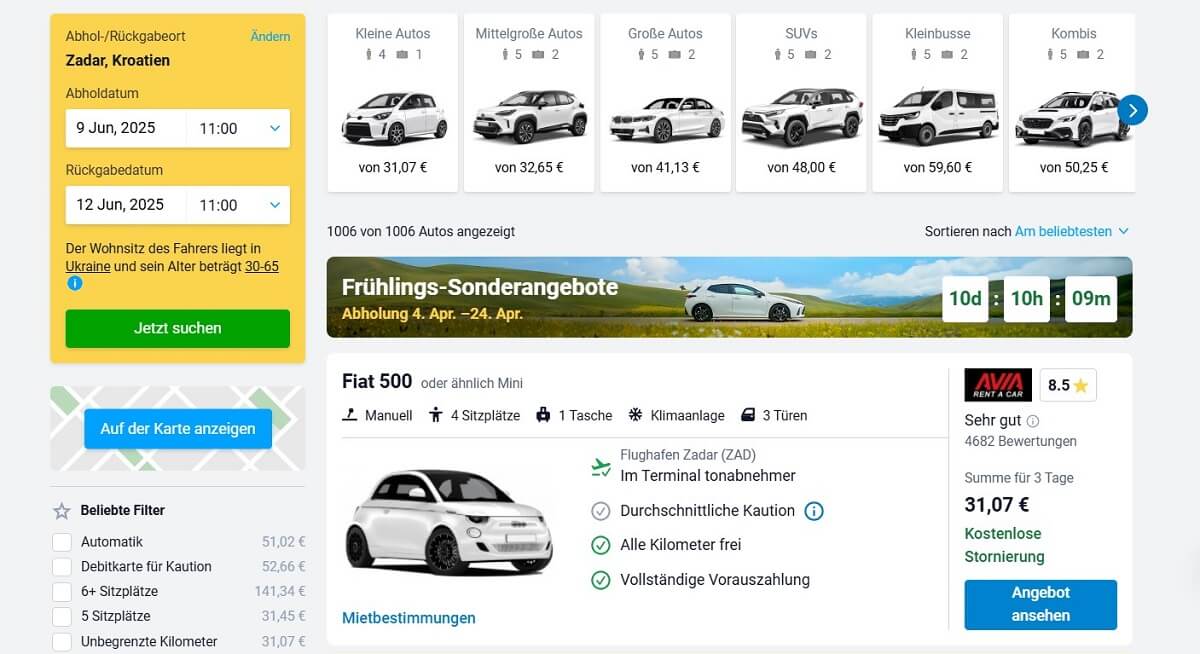Click the checkmark icon by Alle Kilometer frei
Viewport: 1200px width, 654px height.
601,545
